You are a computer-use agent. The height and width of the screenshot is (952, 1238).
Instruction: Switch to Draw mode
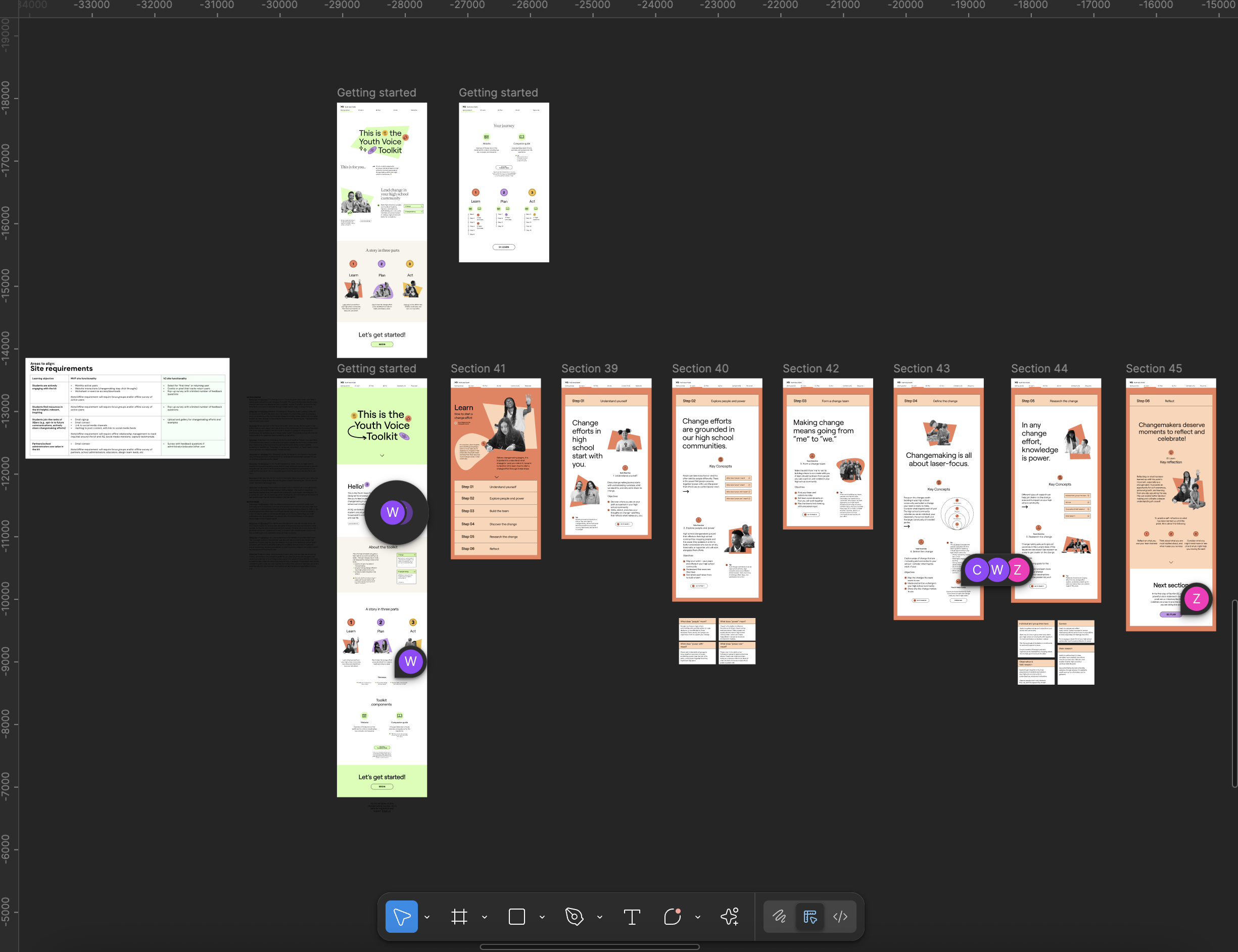point(780,916)
